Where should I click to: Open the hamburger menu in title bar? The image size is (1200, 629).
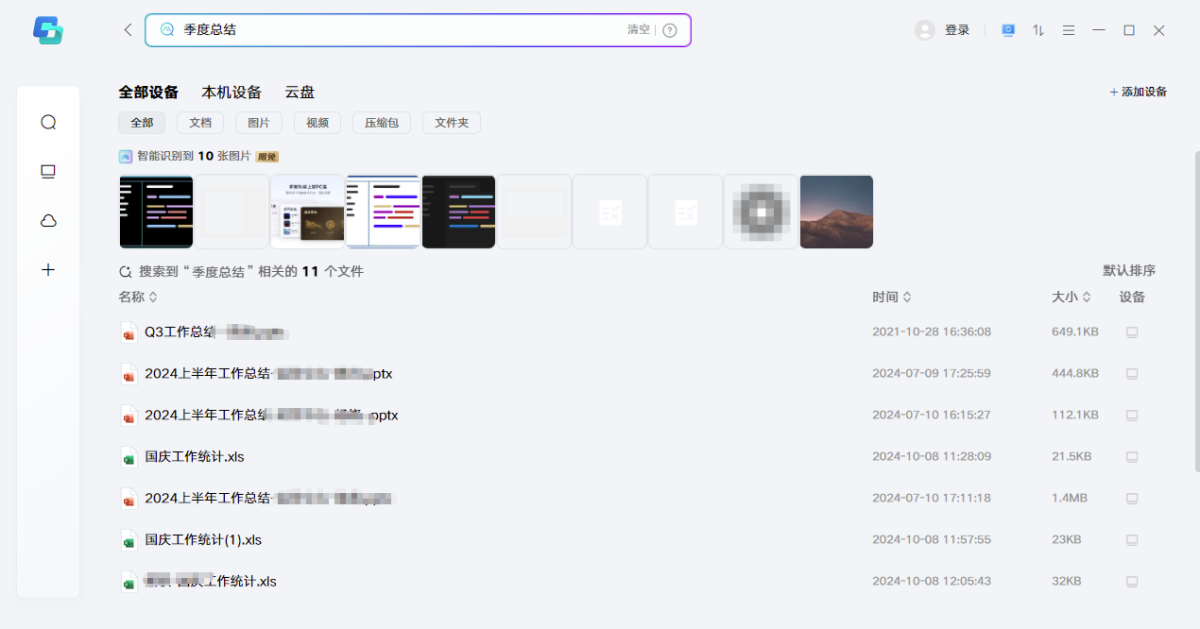coord(1068,30)
